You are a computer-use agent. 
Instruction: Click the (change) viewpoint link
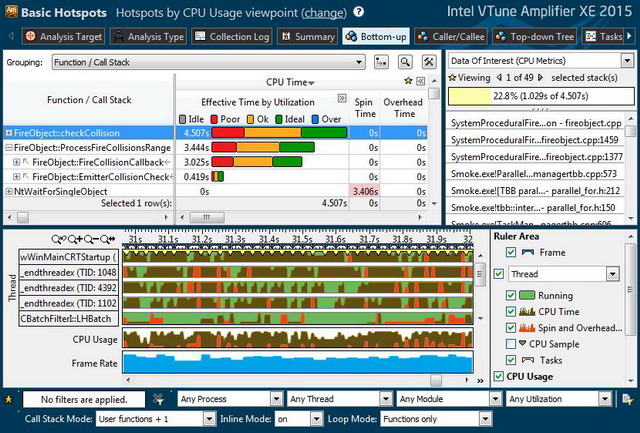[324, 13]
